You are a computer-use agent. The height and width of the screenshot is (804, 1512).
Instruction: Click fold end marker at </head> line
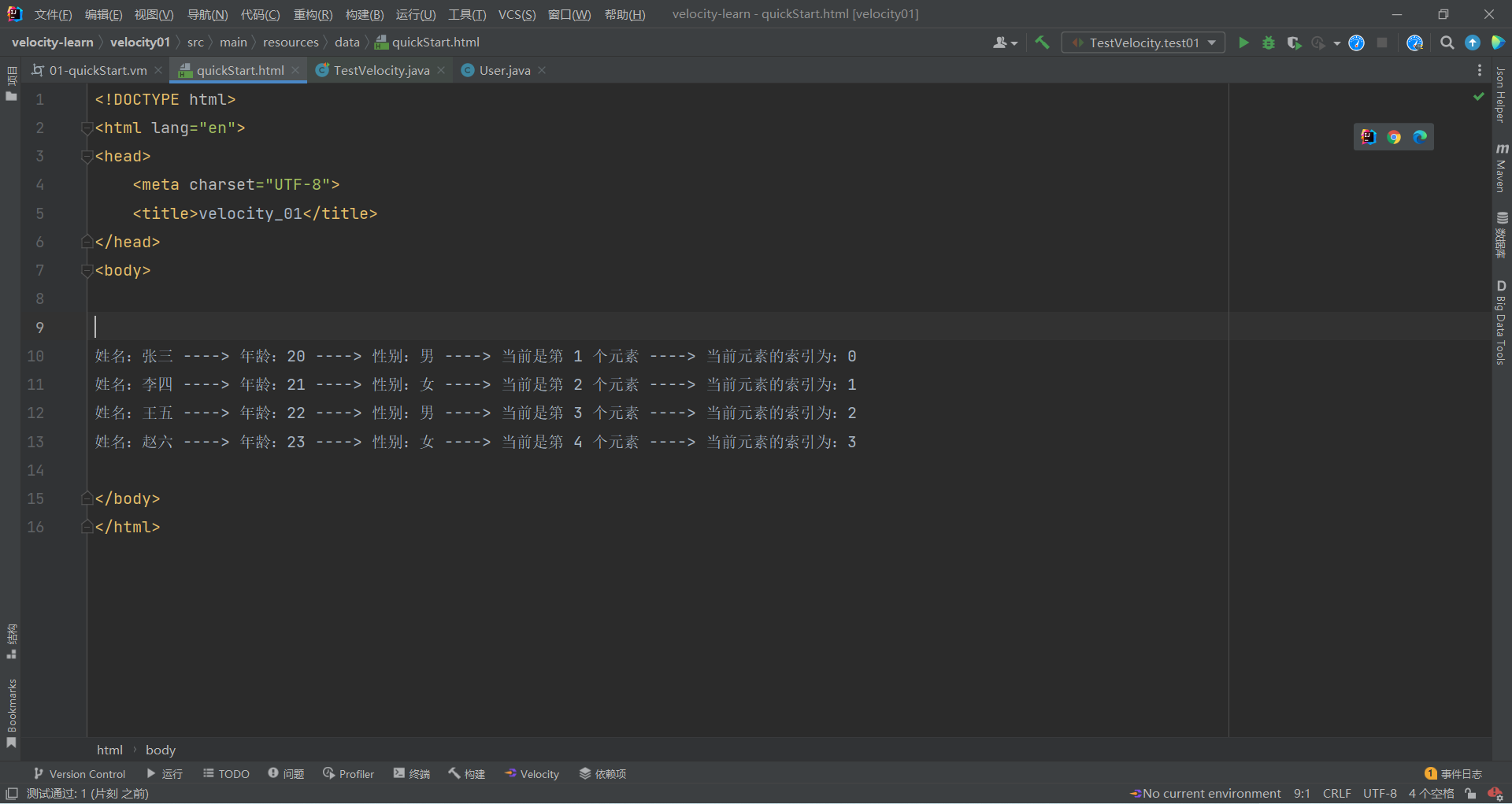(x=87, y=242)
